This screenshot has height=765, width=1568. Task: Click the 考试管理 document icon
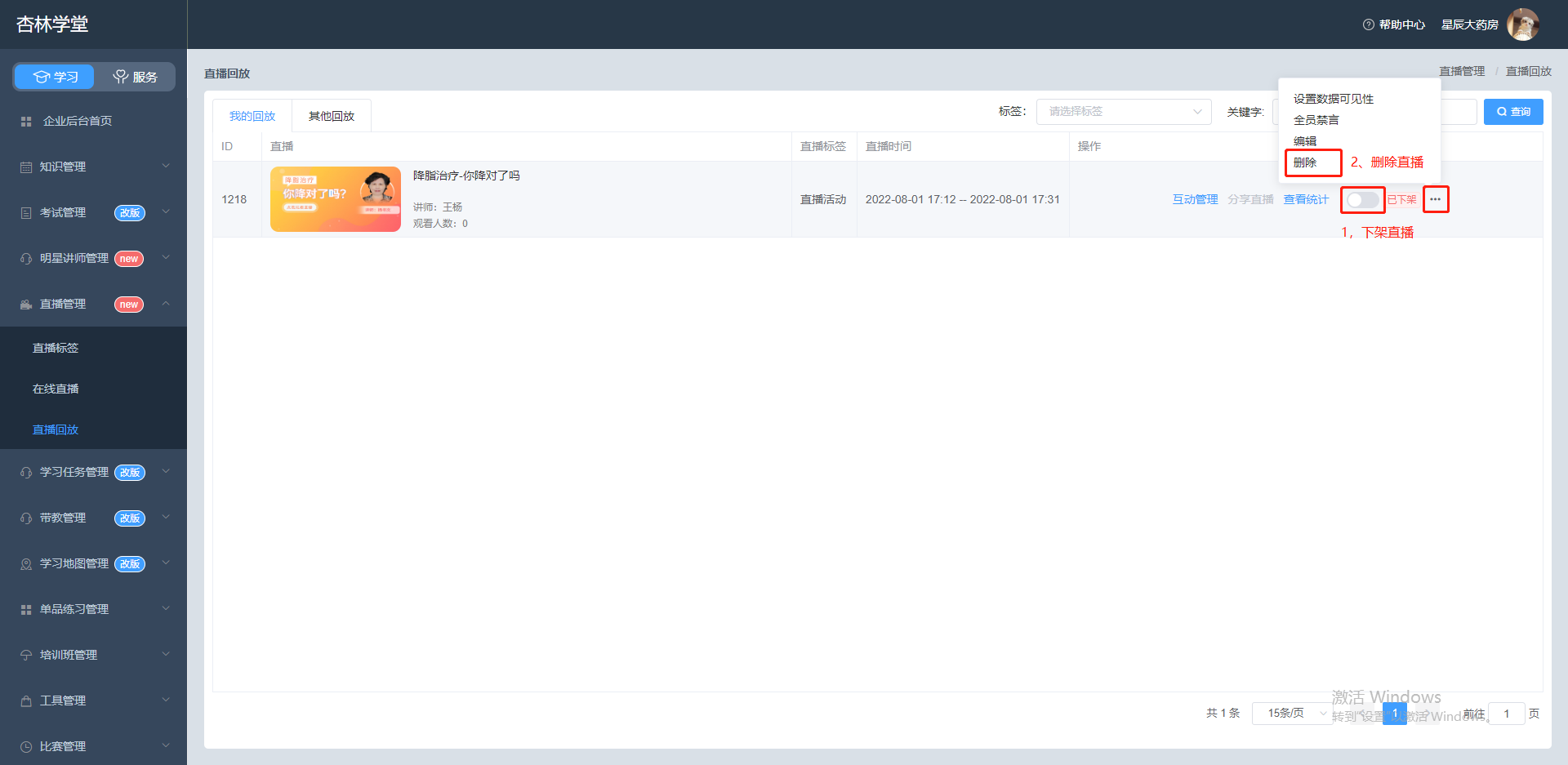26,213
